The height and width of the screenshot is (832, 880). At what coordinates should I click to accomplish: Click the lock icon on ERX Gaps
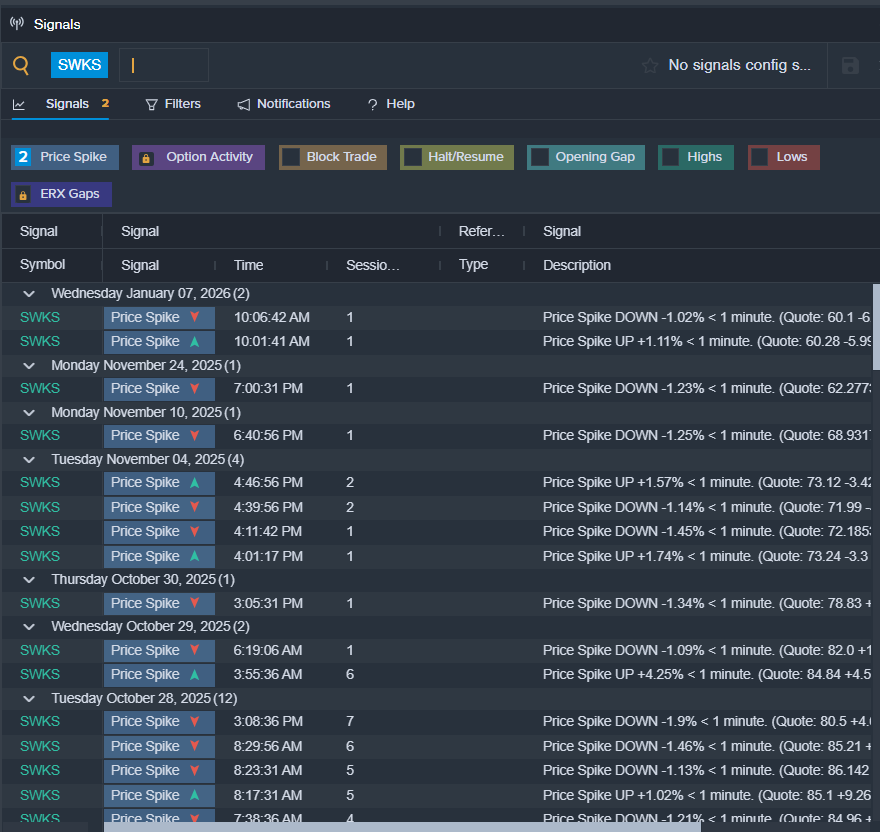24,194
